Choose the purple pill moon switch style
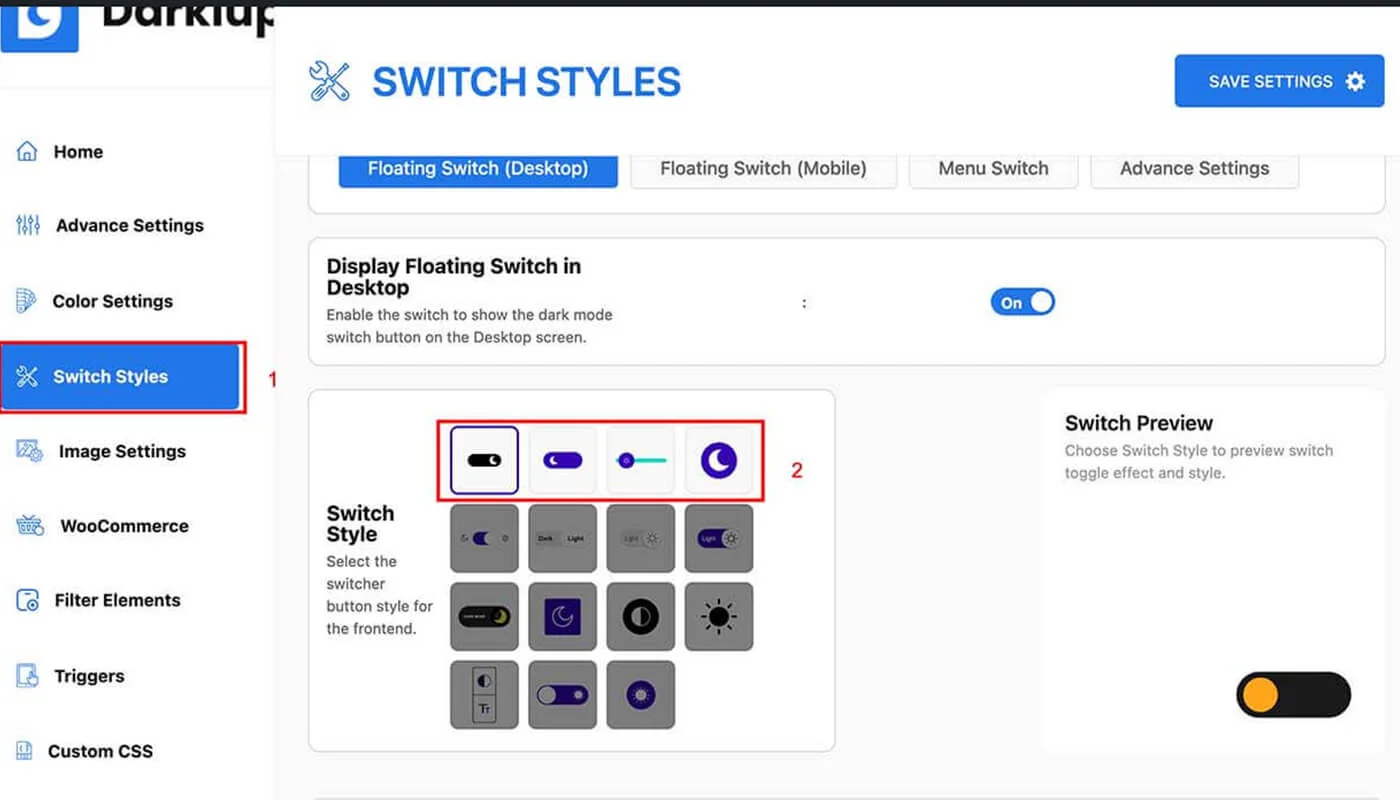The width and height of the screenshot is (1400, 800). [562, 460]
